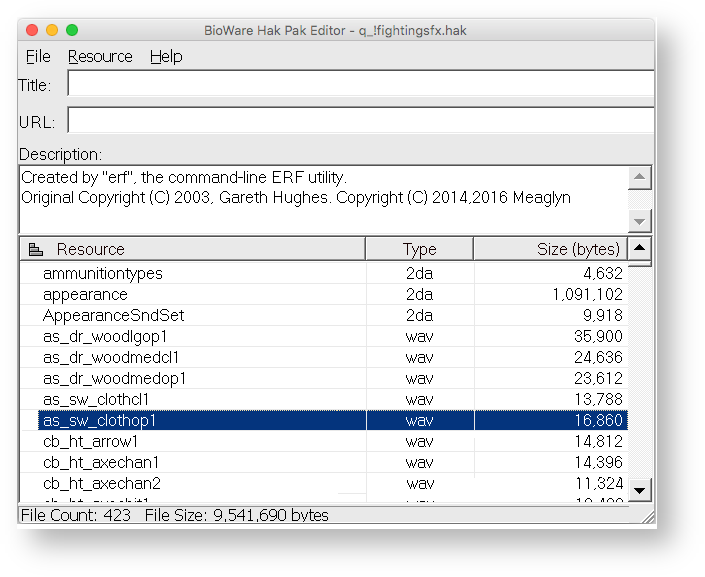Click the resource list scroll down arrow
705x577 pixels.
pyautogui.click(x=639, y=491)
